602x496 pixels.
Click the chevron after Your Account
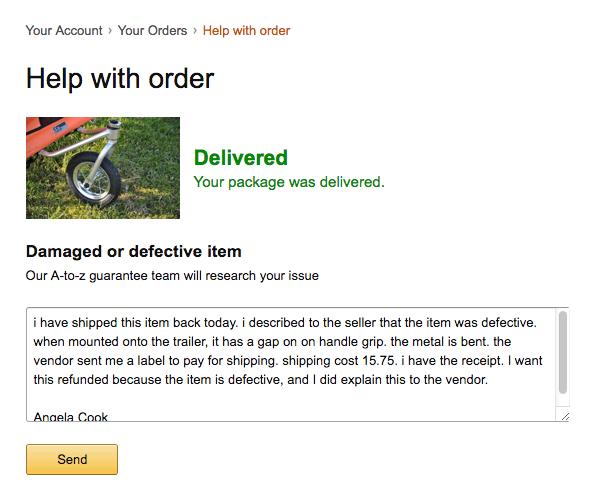tap(110, 31)
